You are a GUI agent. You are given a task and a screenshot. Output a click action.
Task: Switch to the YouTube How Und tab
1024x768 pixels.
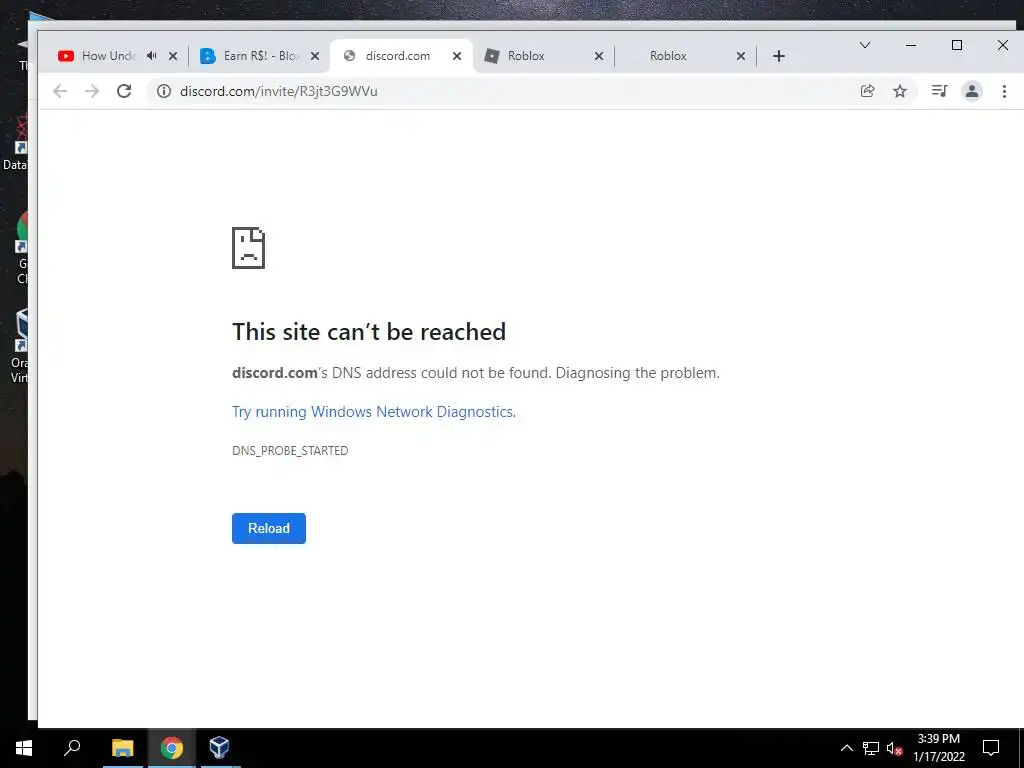[108, 56]
